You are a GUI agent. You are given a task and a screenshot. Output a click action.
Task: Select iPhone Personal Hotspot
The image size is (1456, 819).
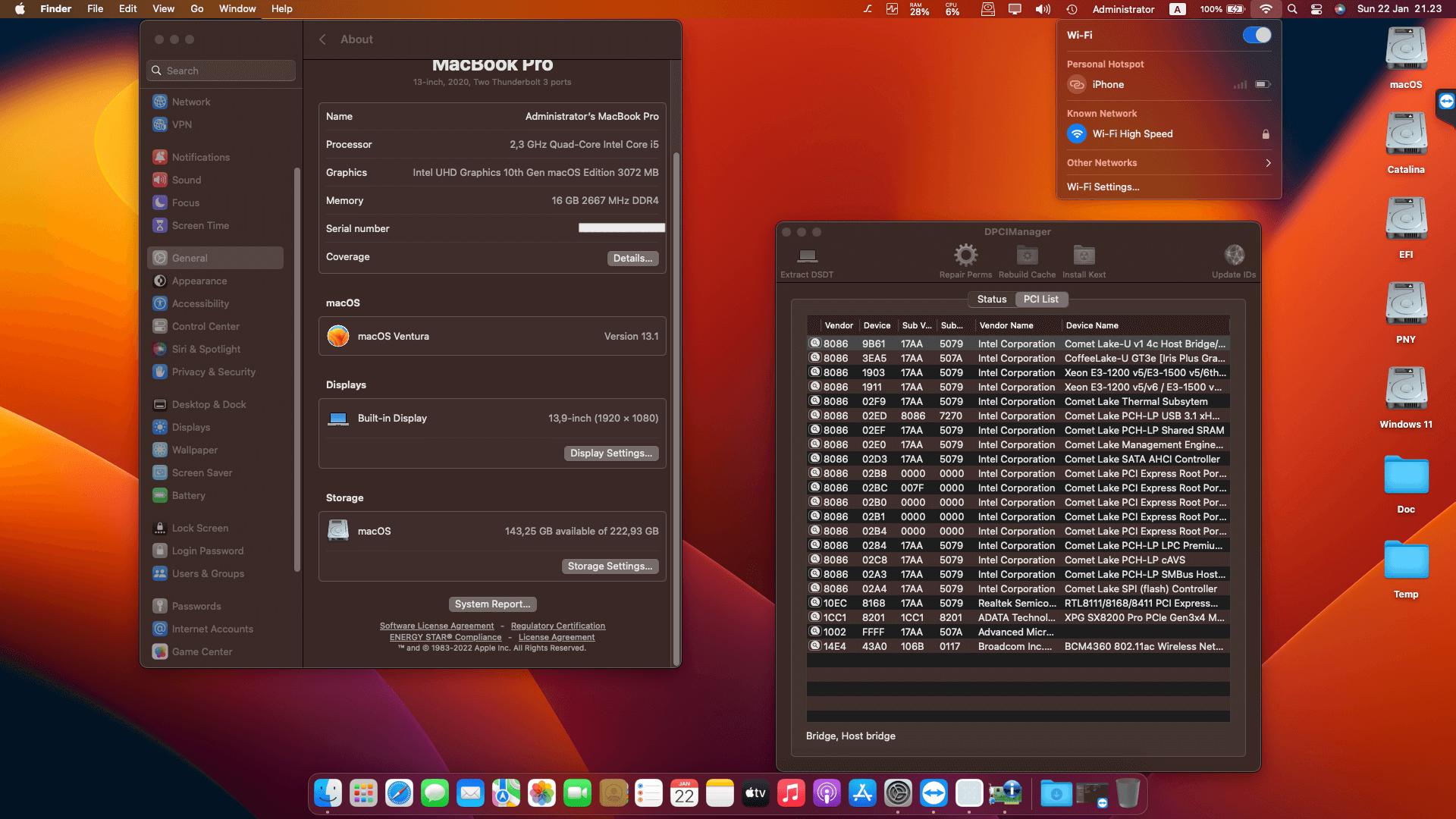pos(1169,85)
